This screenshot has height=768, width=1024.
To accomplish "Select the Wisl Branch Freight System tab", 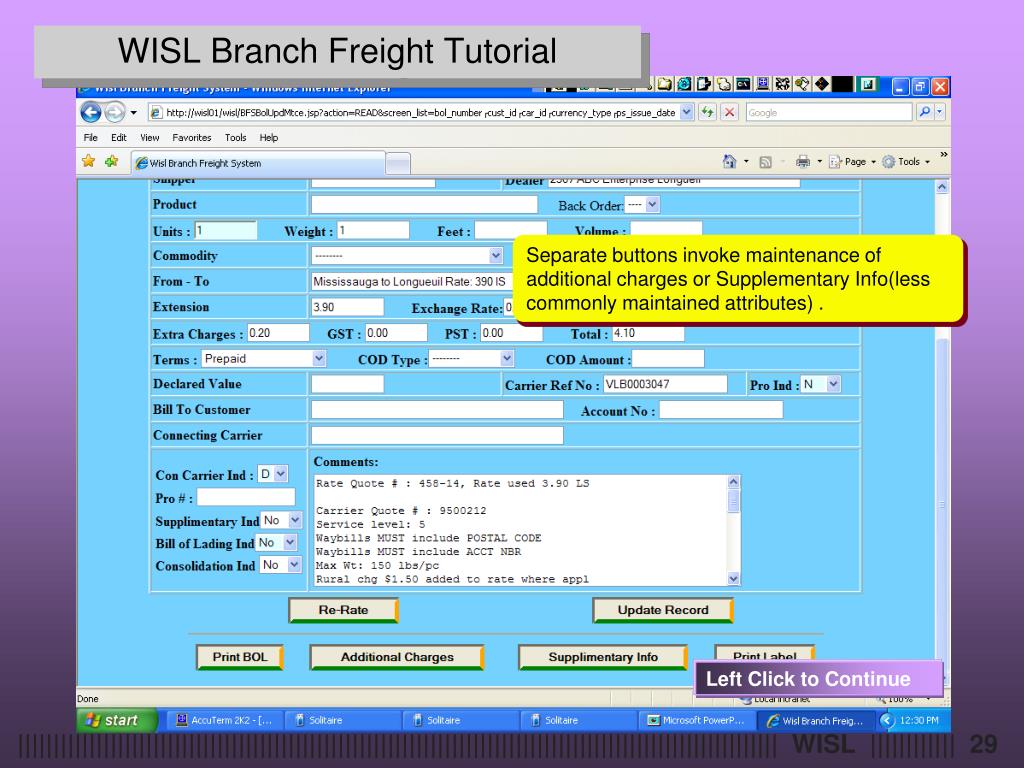I will 258,163.
